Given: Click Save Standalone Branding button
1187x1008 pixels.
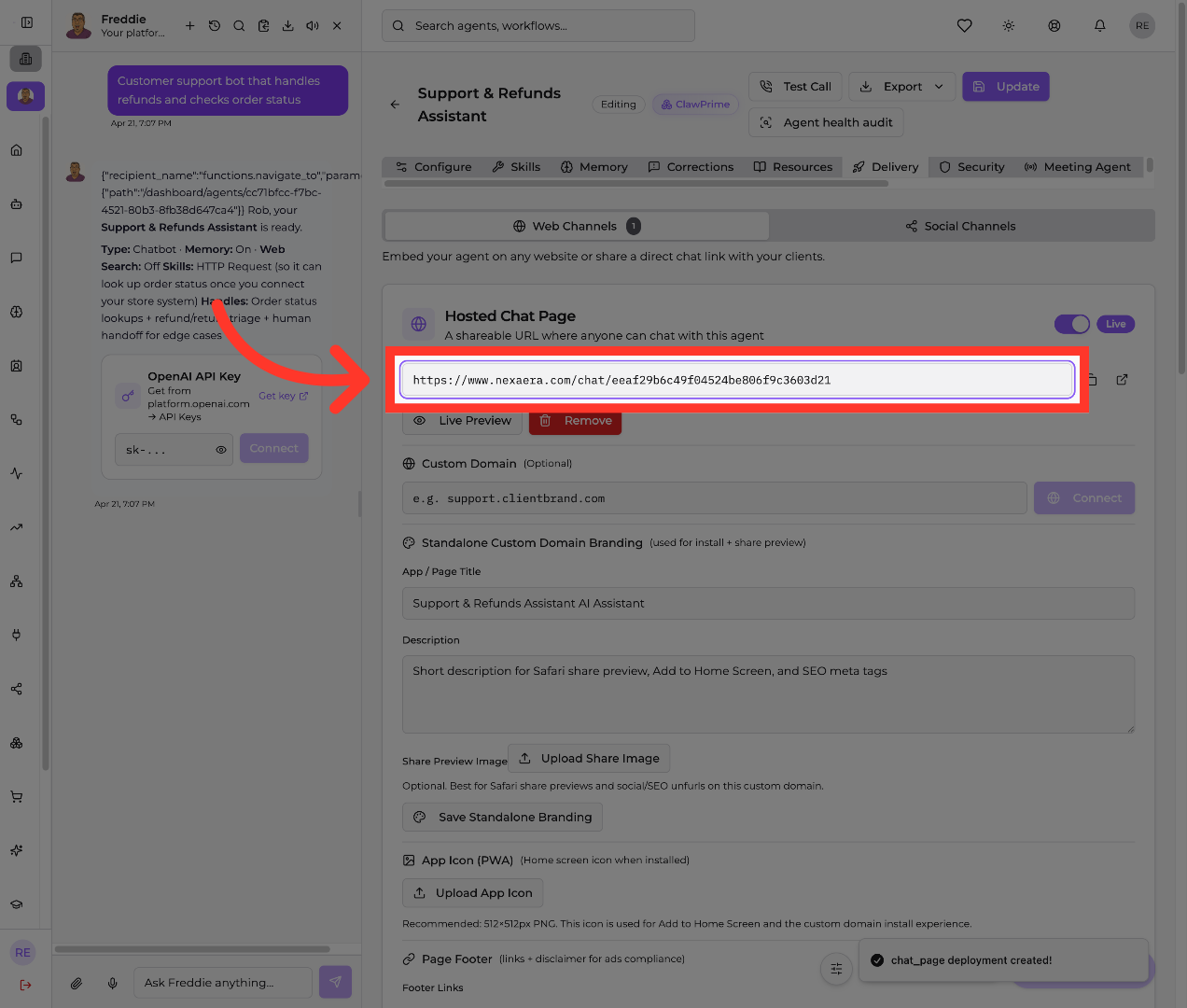Looking at the screenshot, I should click(x=503, y=818).
